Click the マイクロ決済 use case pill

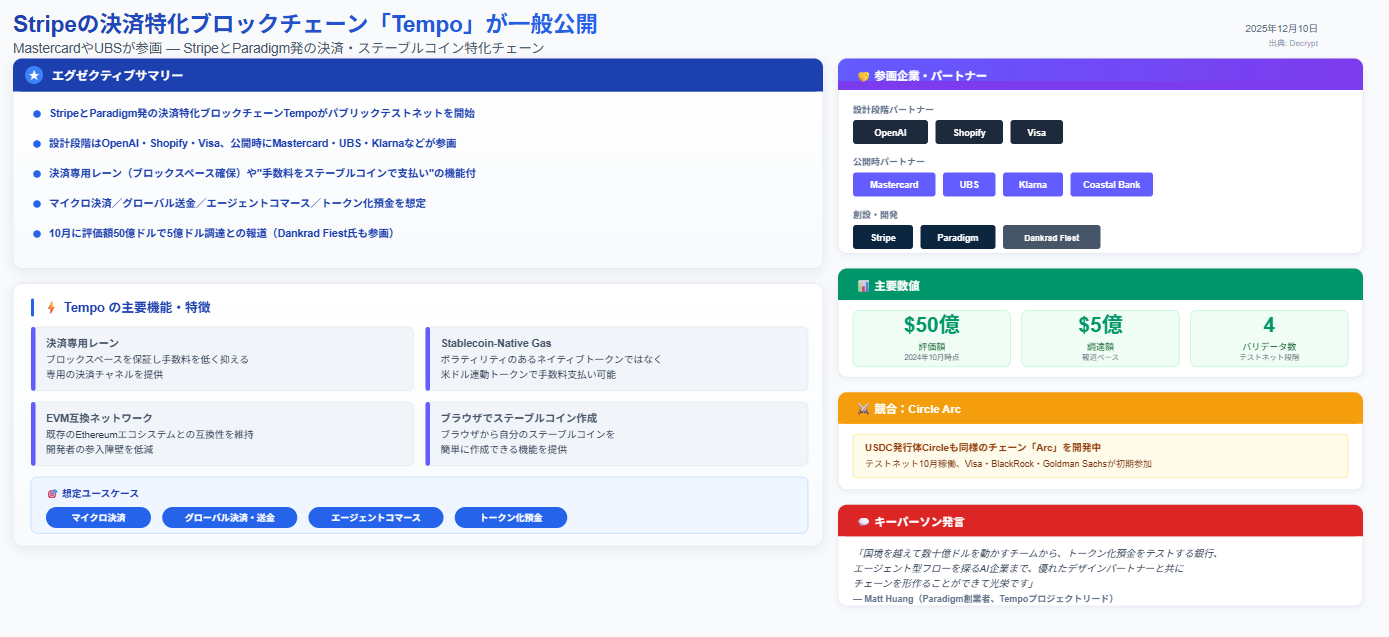97,517
